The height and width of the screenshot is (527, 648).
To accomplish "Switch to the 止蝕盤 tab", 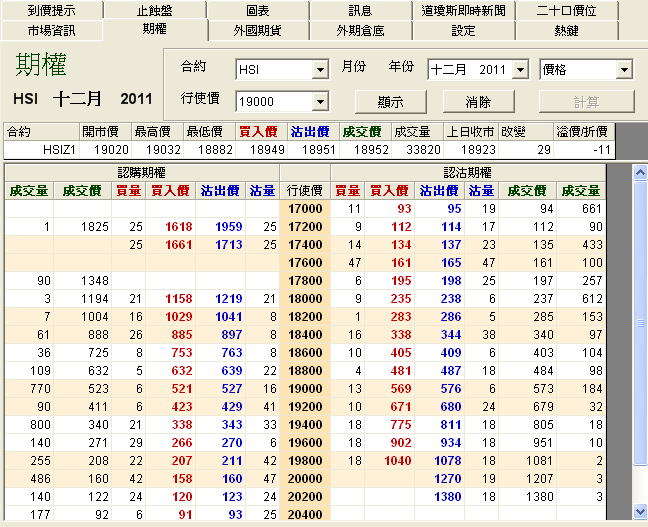I will coord(154,11).
